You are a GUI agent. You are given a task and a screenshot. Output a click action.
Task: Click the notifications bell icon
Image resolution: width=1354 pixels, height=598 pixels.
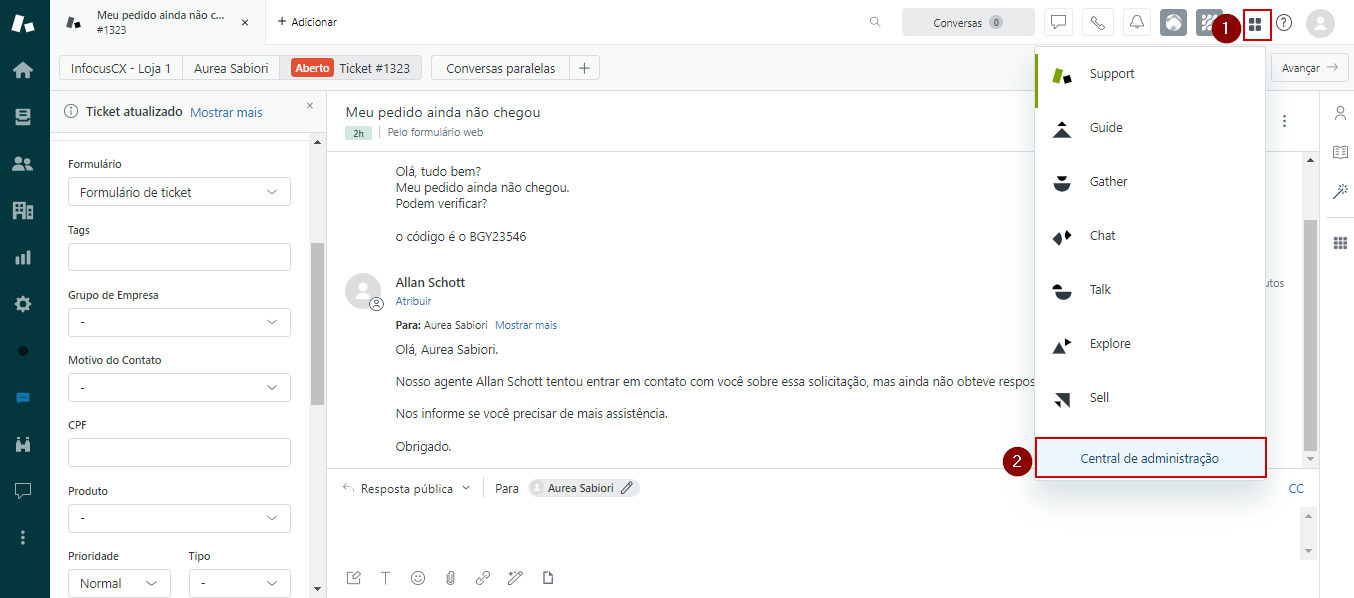[x=1137, y=22]
